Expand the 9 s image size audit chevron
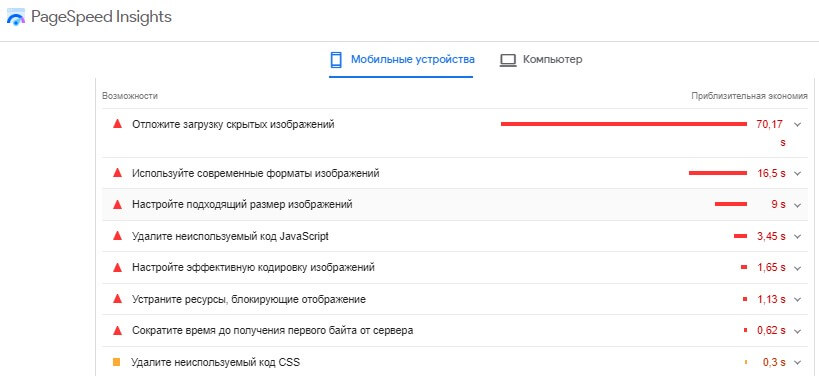Screen dimensions: 819x376 (x=797, y=205)
